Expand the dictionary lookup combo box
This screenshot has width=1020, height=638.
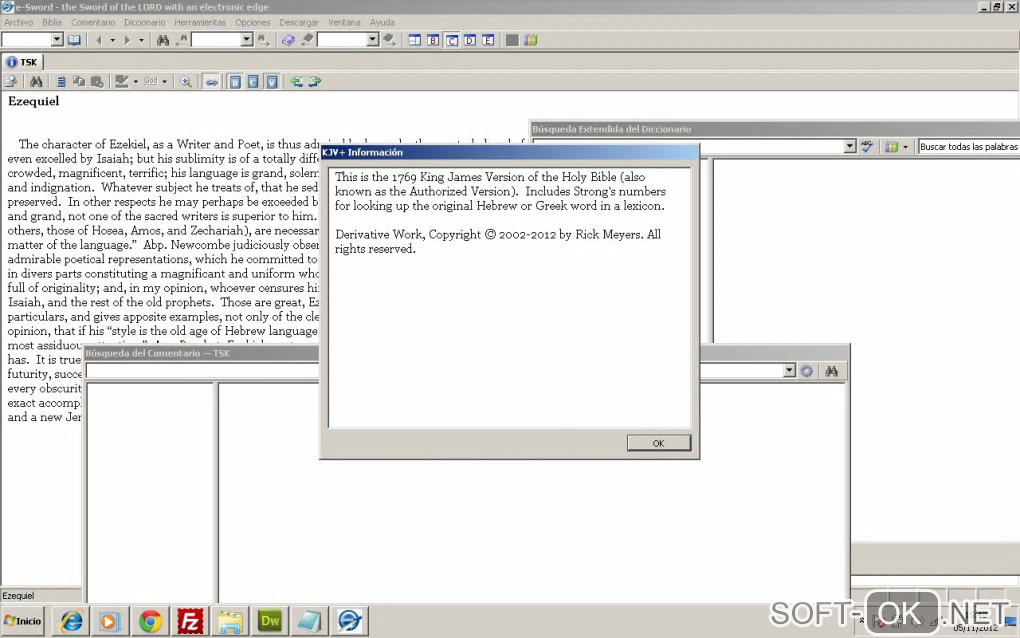click(372, 40)
